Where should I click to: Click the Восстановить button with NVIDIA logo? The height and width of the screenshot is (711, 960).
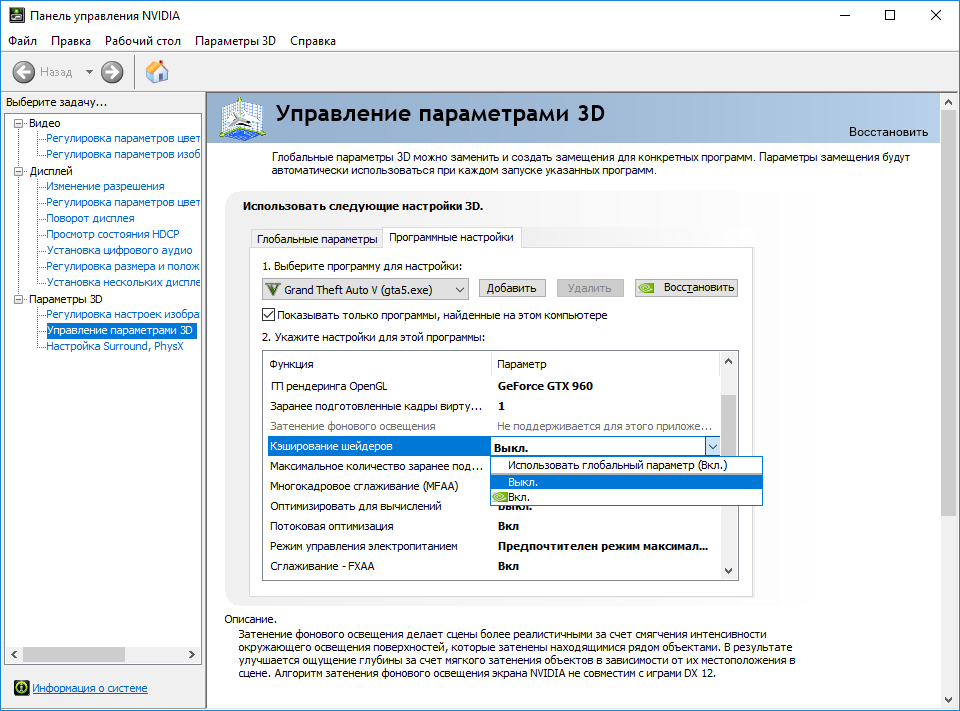pos(686,288)
